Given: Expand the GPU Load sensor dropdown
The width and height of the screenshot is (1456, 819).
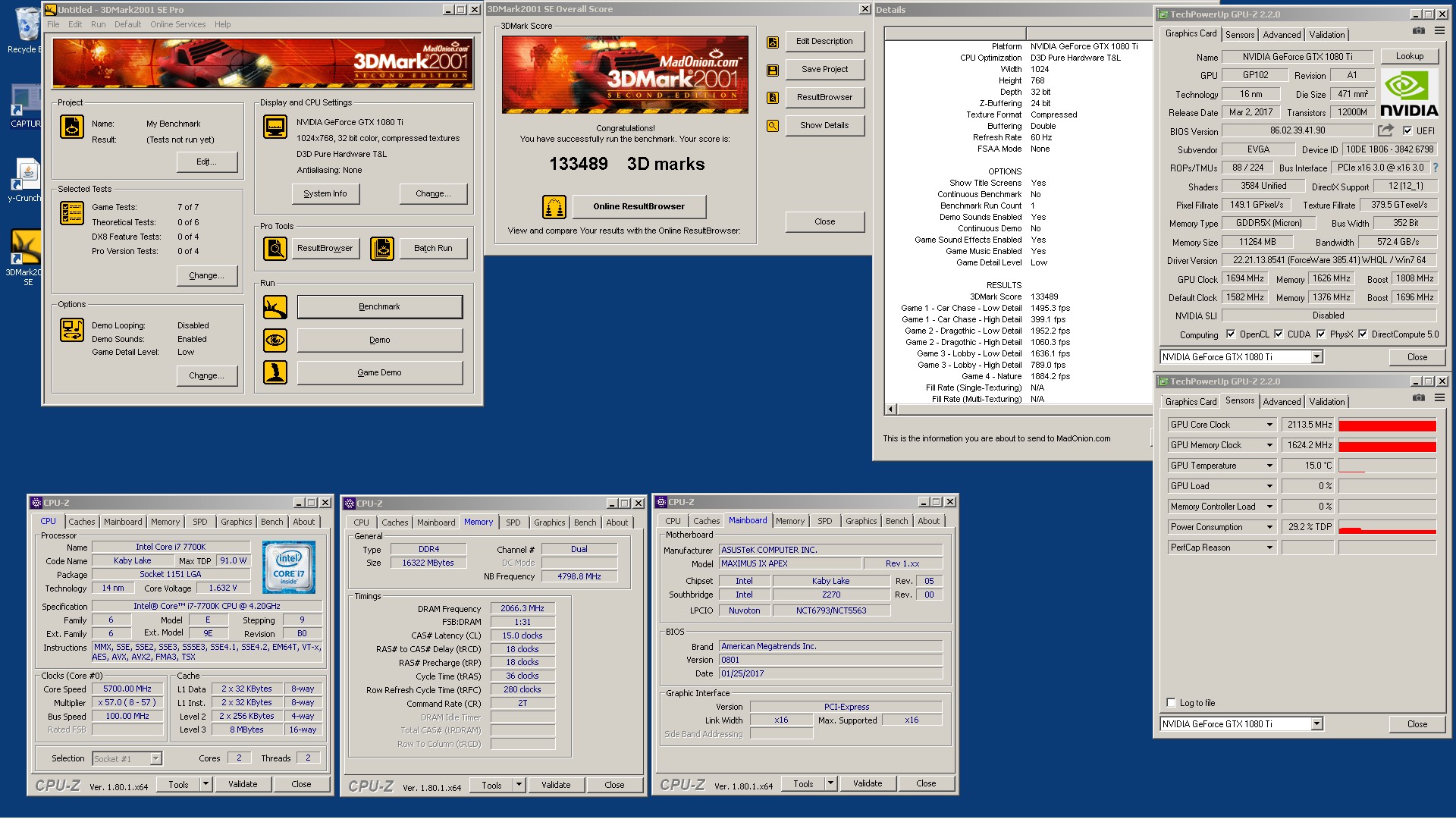Looking at the screenshot, I should pos(1269,486).
